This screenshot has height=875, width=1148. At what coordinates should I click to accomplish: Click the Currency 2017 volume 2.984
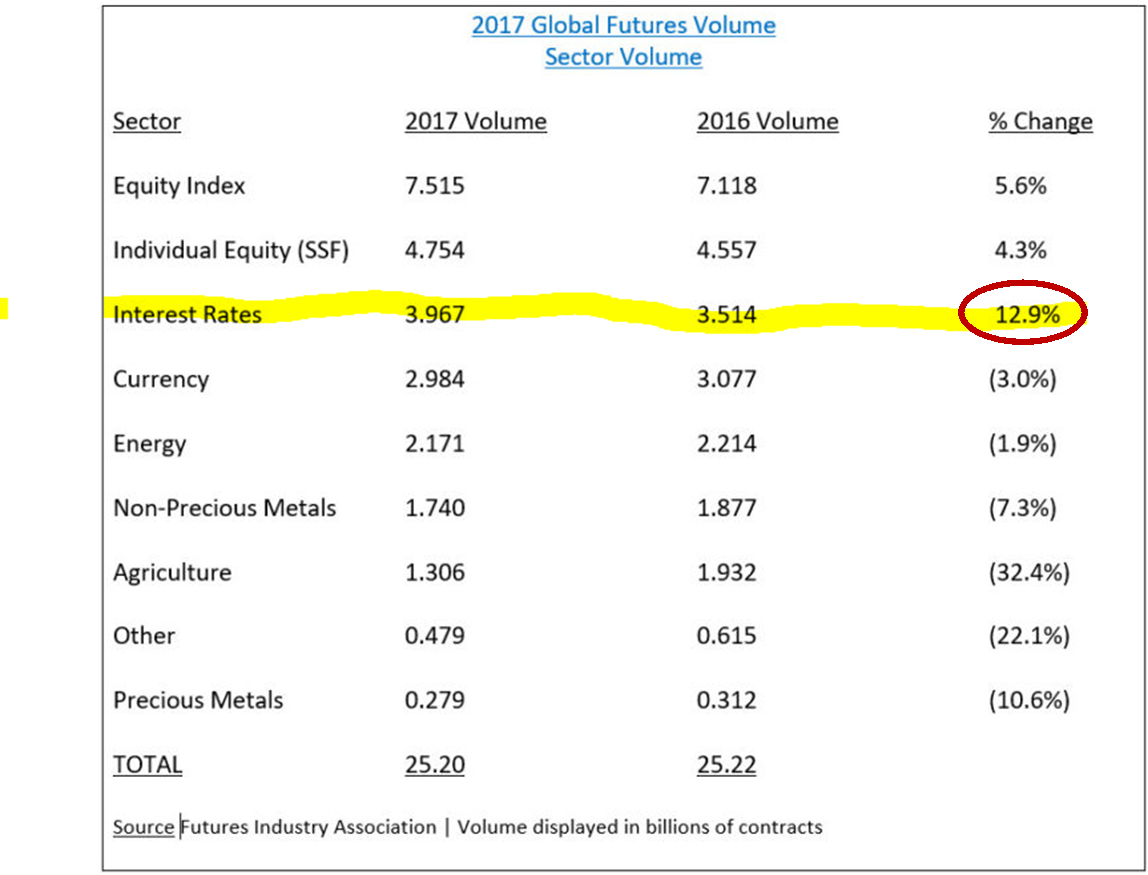[434, 380]
